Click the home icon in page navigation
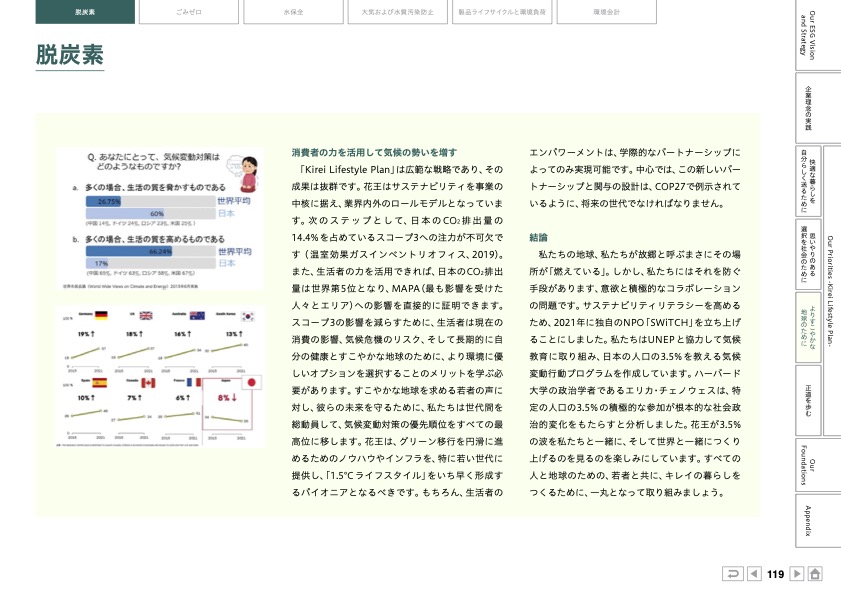 816,574
